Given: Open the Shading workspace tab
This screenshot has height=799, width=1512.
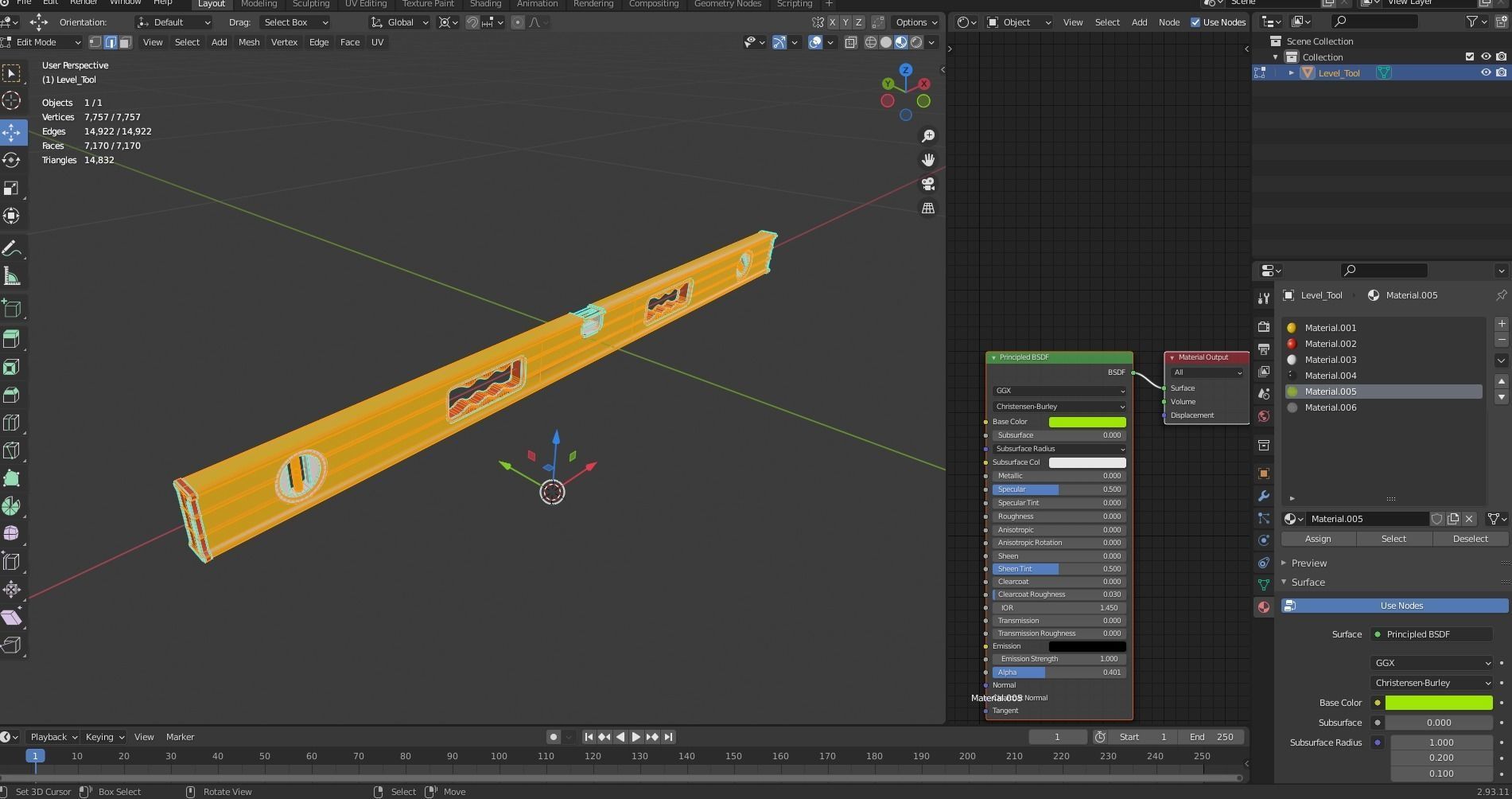Looking at the screenshot, I should pyautogui.click(x=485, y=4).
